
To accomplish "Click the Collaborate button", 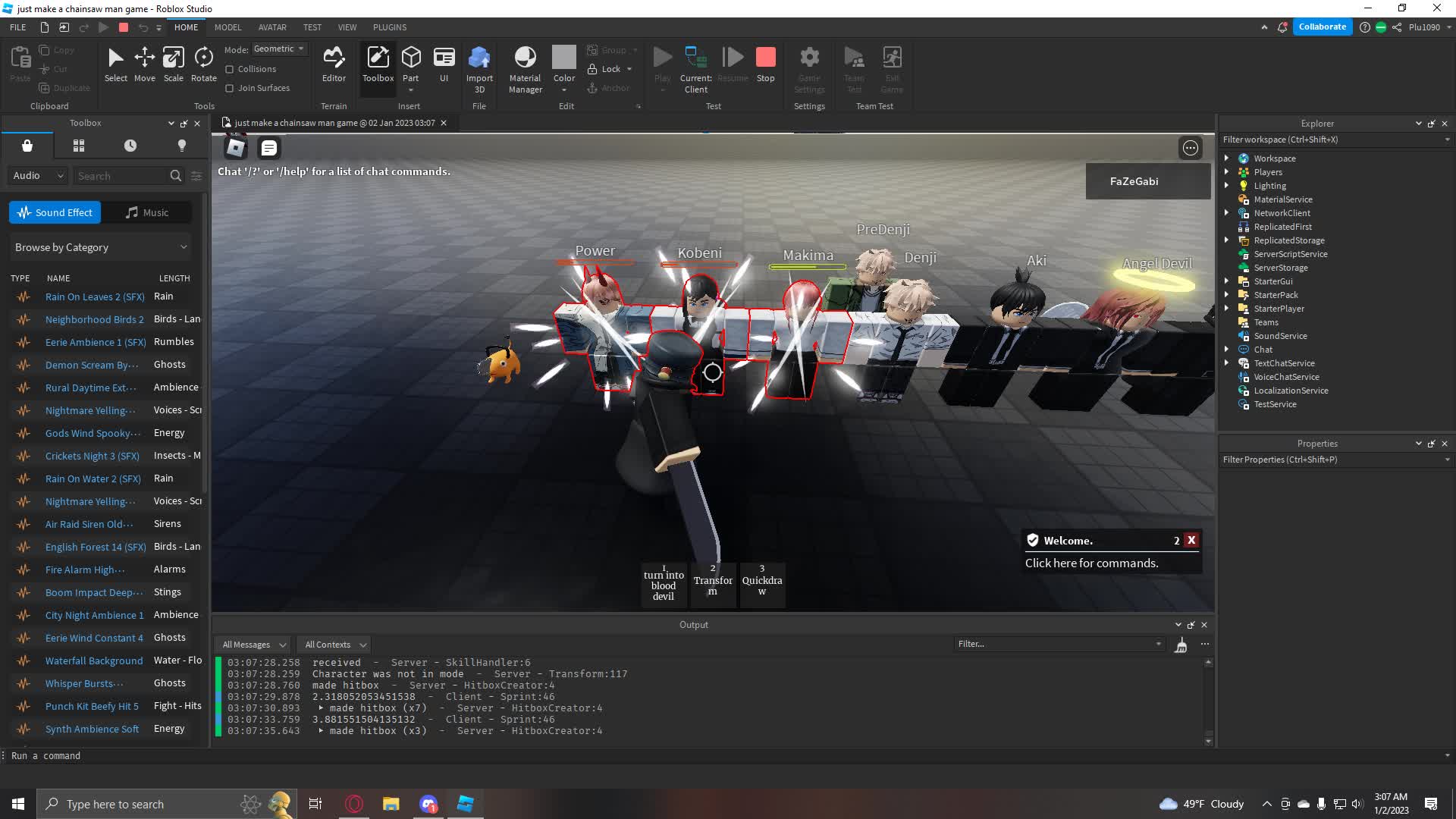I will click(x=1323, y=27).
